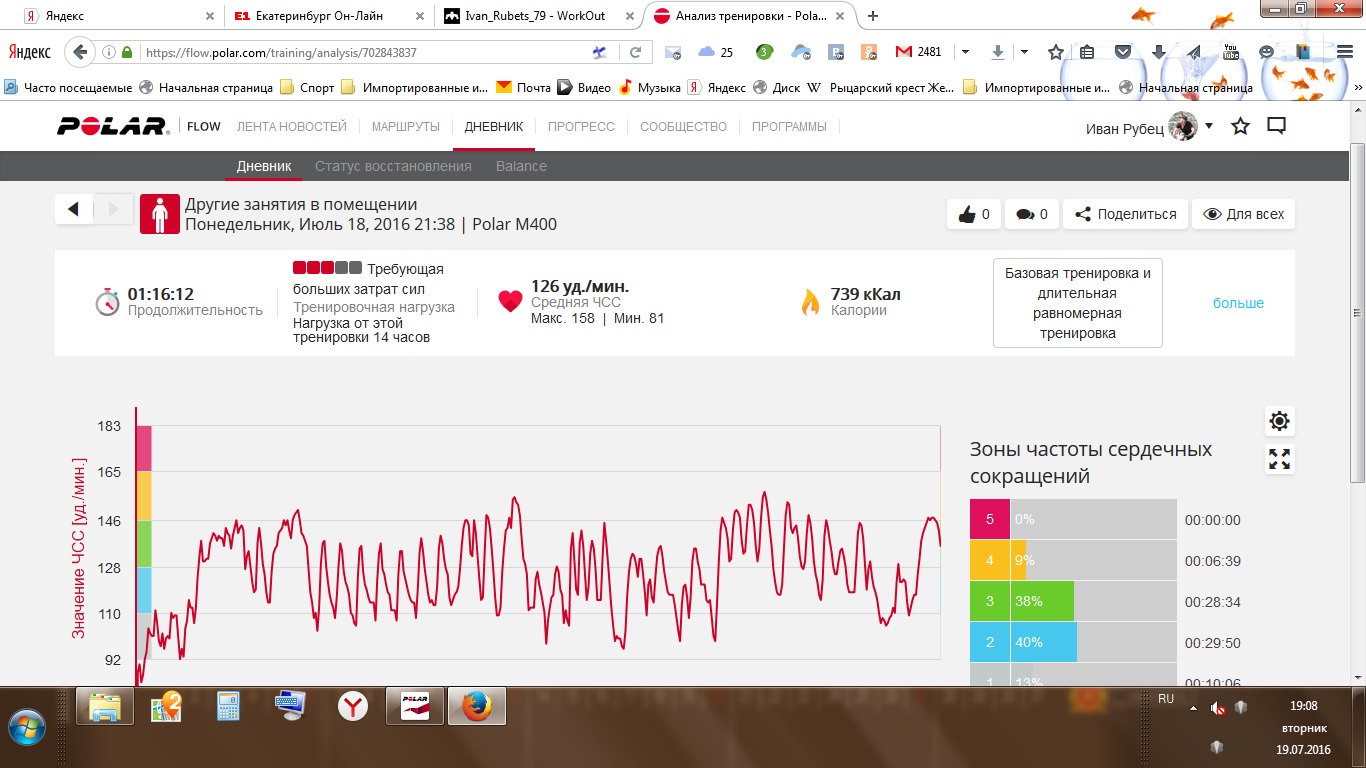This screenshot has width=1366, height=768.
Task: Open the Спорт bookmarks folder
Action: [x=307, y=88]
